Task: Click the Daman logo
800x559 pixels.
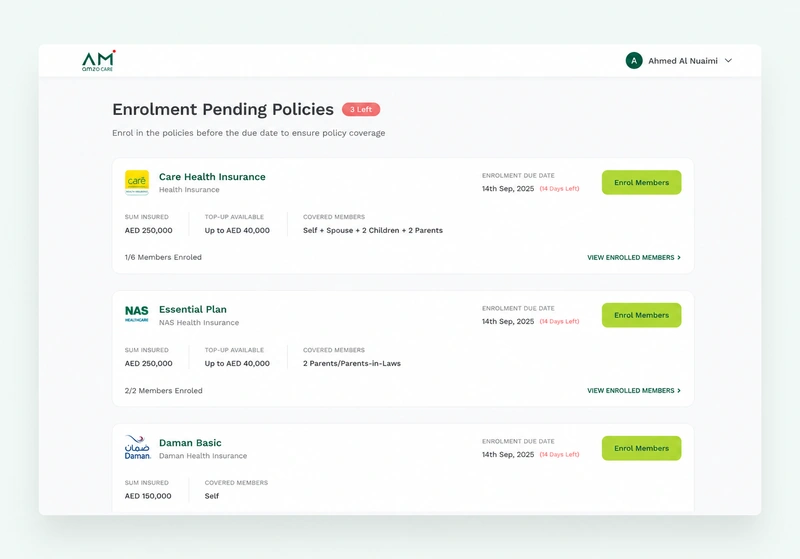Action: click(x=138, y=447)
